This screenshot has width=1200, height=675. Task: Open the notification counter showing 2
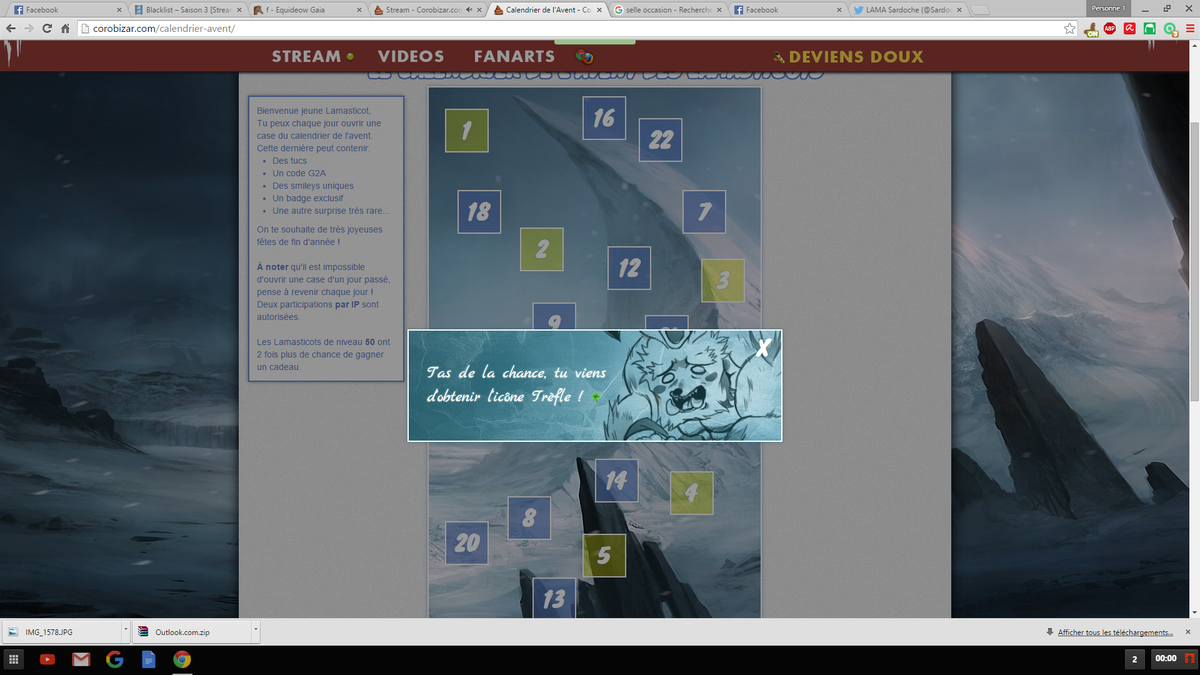point(1134,659)
